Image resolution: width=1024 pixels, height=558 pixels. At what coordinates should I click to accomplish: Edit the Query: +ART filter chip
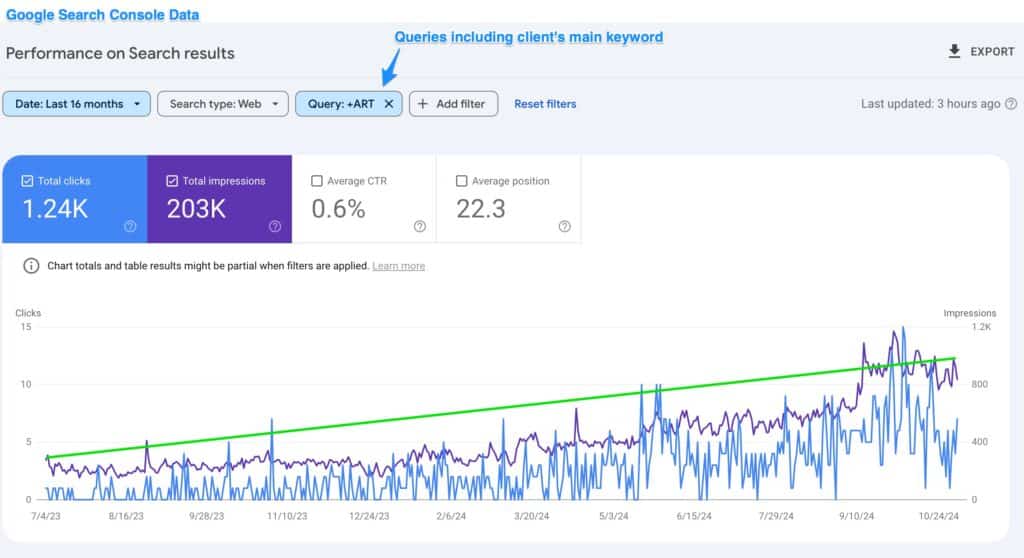340,104
